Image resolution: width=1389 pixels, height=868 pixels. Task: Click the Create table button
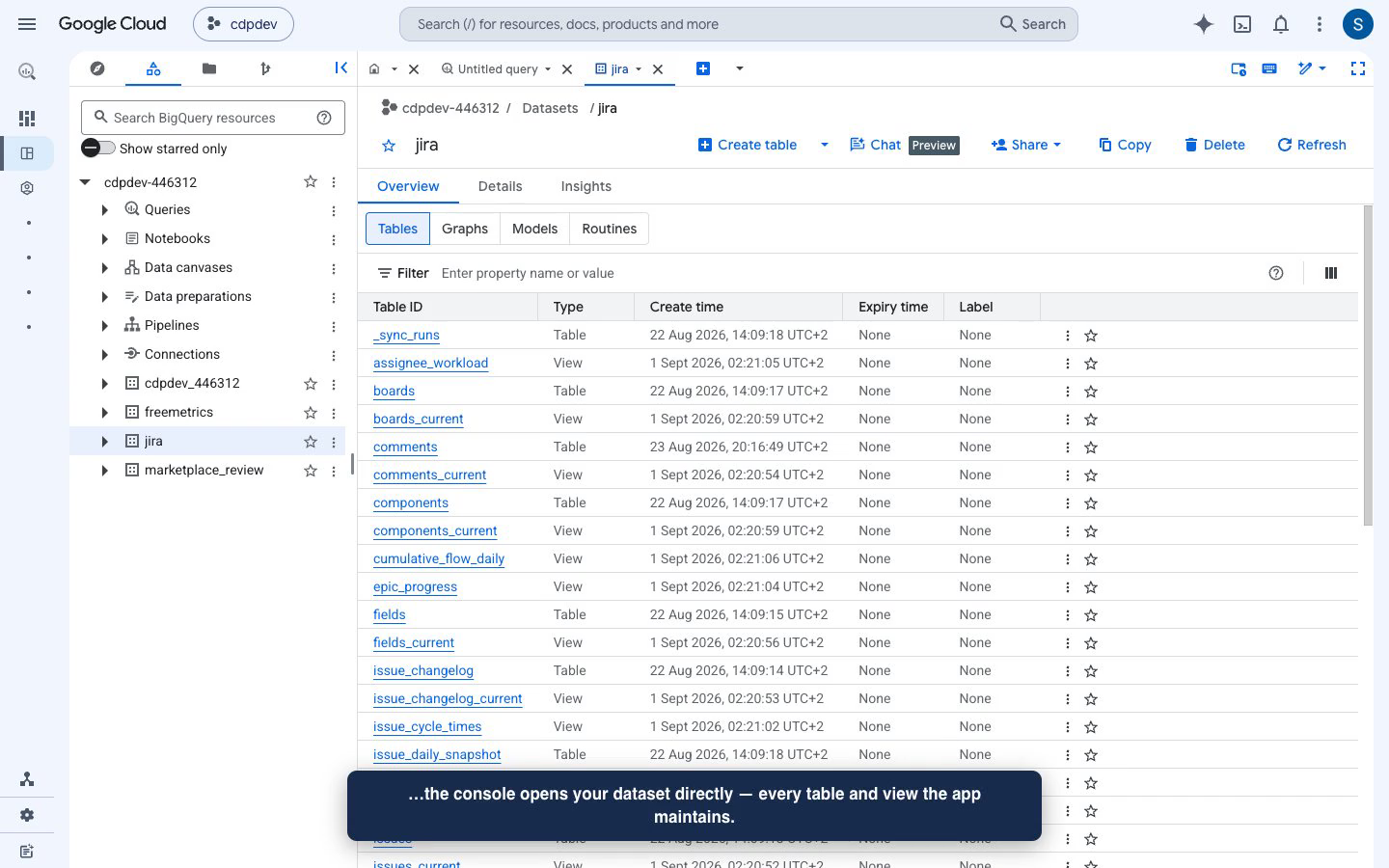click(x=748, y=145)
